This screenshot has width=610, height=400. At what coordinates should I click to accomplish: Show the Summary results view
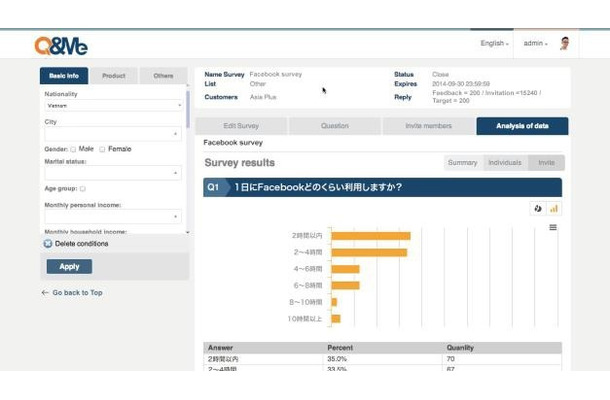coord(463,163)
